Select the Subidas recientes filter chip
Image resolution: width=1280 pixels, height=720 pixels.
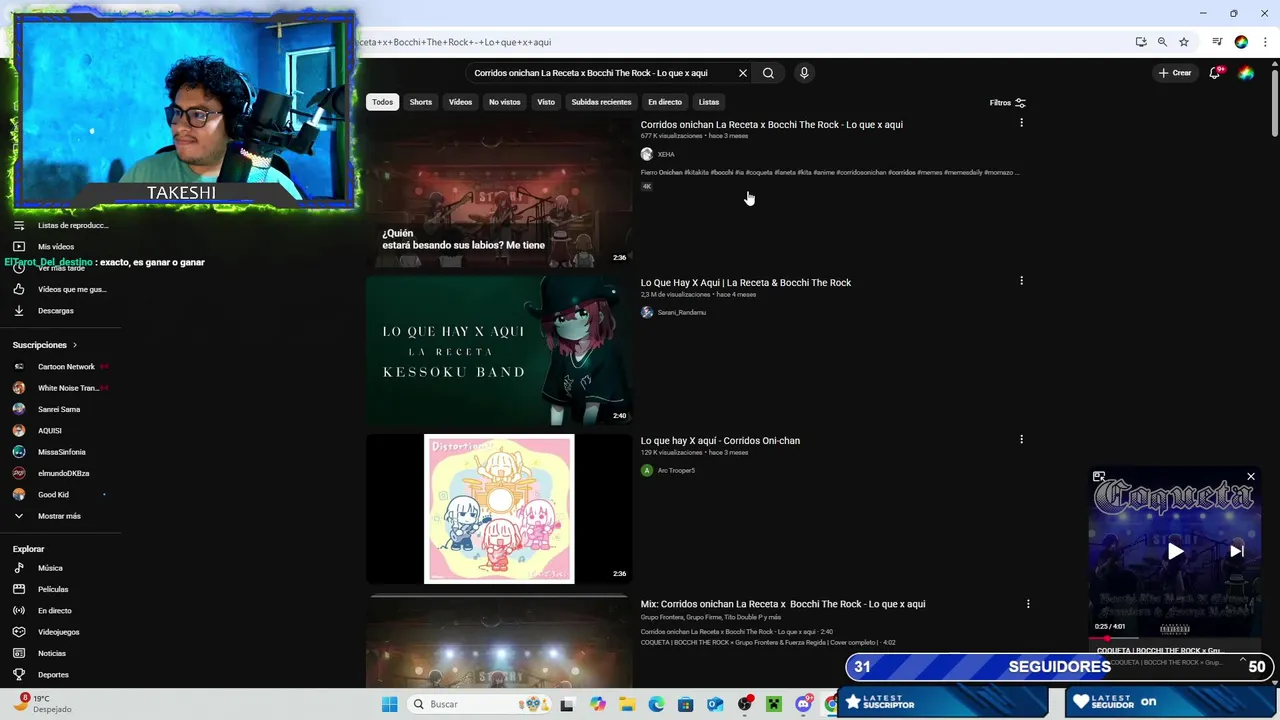tap(601, 102)
